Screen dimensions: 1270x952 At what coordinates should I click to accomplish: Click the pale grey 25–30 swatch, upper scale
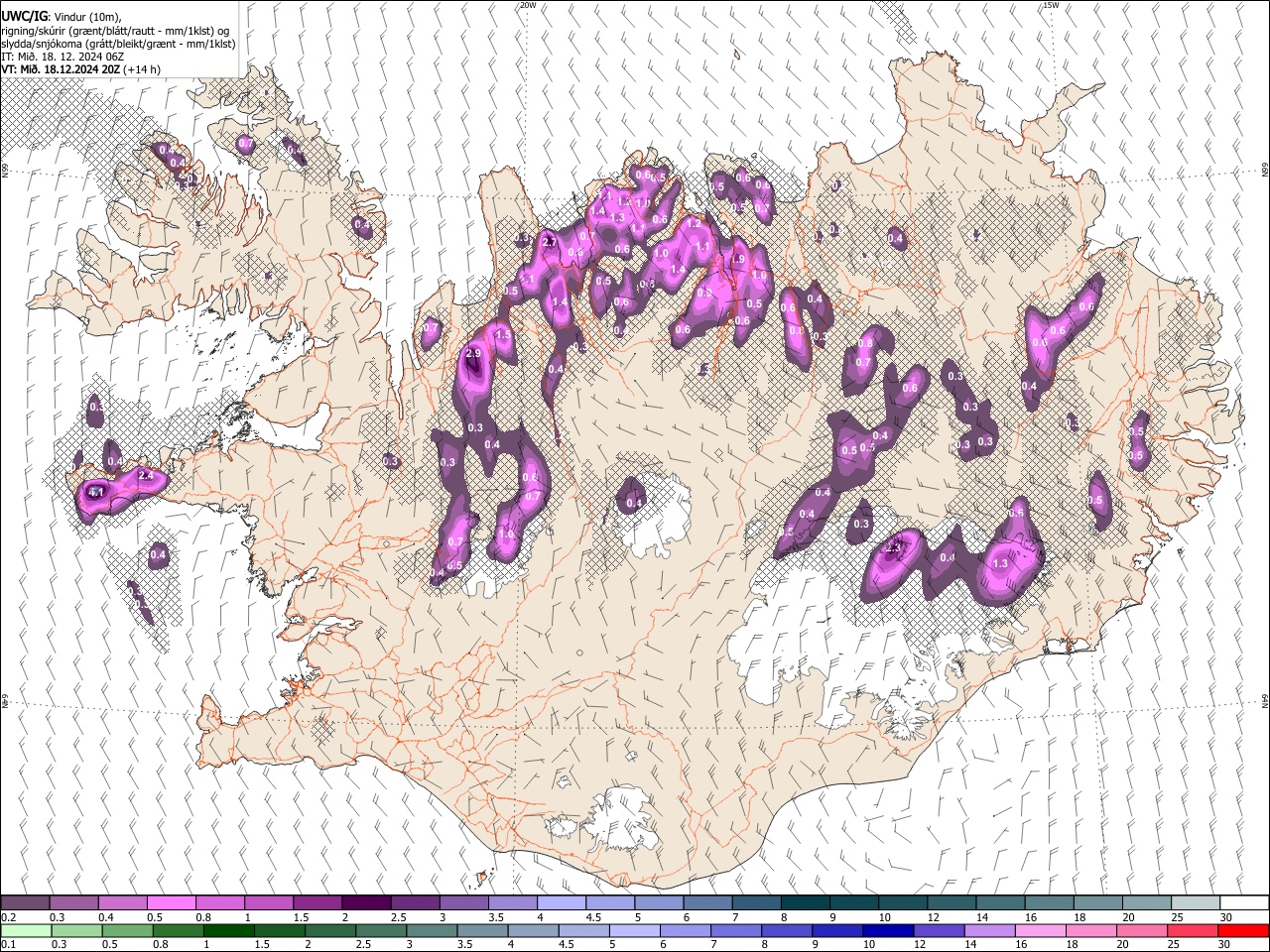point(1196,903)
